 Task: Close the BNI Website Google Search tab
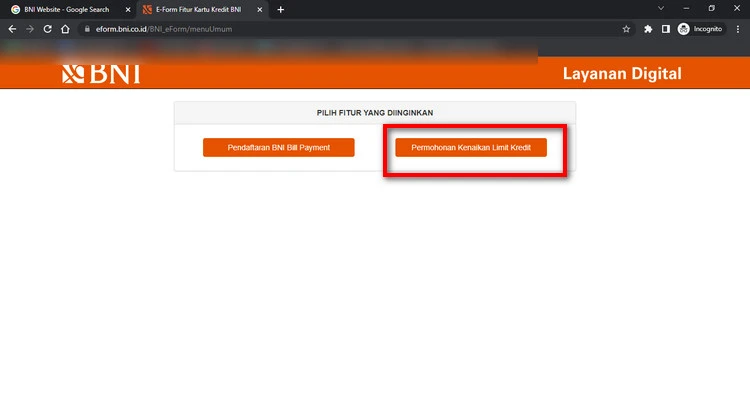(128, 10)
